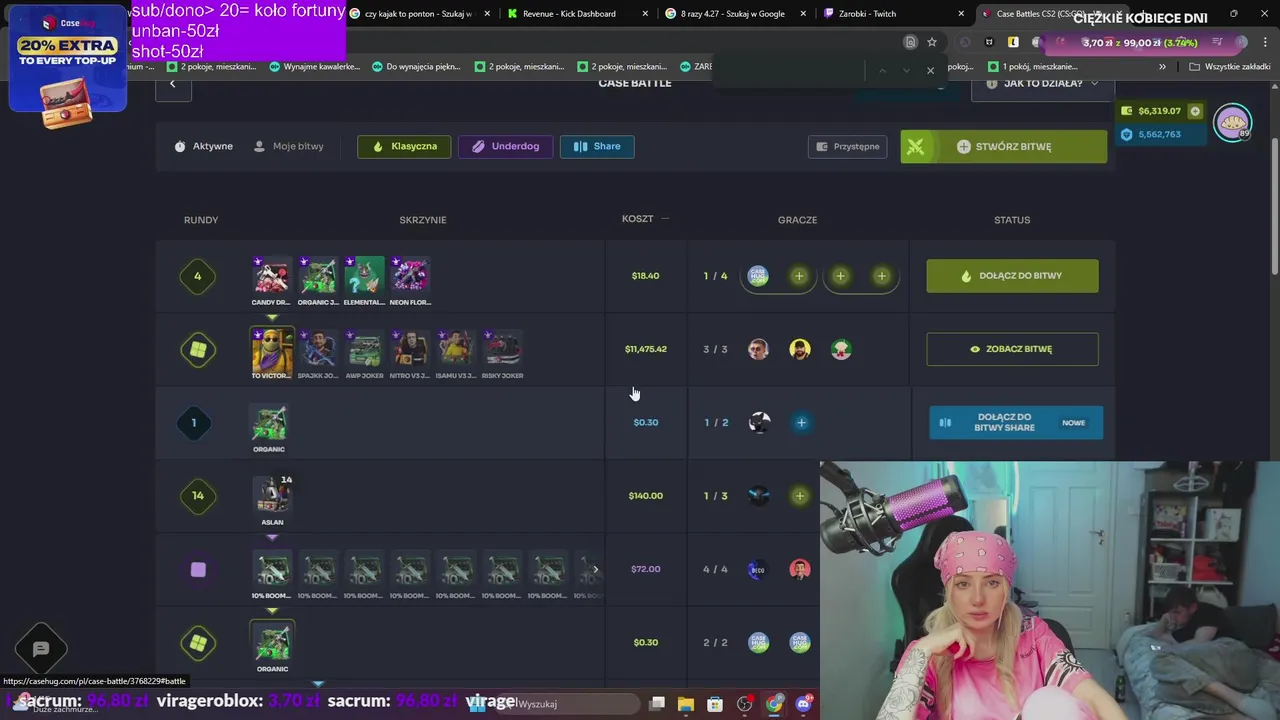This screenshot has height=720, width=1280.
Task: Join empty slot in the $140.00 battle
Action: pos(799,496)
